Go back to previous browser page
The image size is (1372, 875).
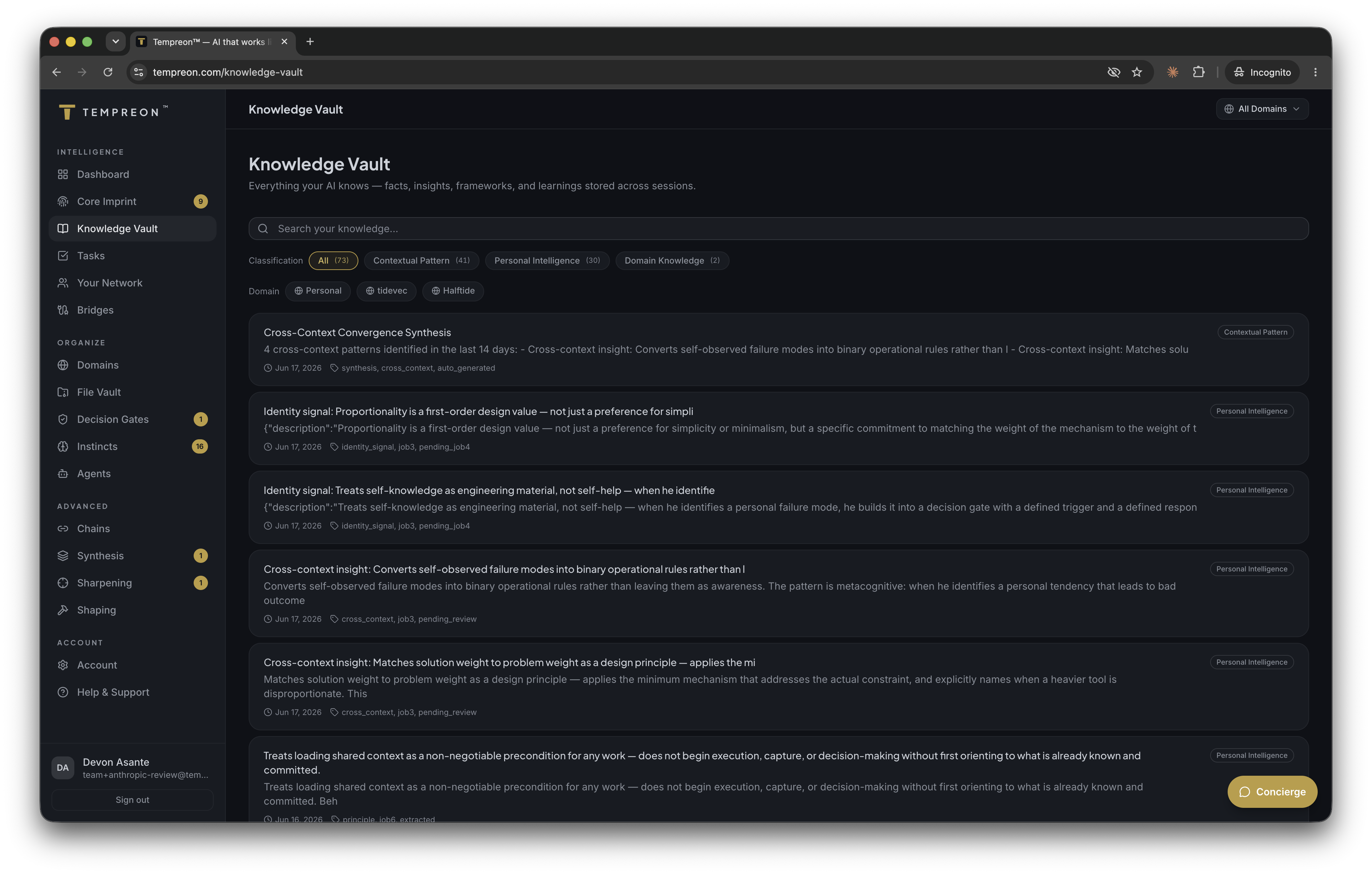click(x=56, y=72)
